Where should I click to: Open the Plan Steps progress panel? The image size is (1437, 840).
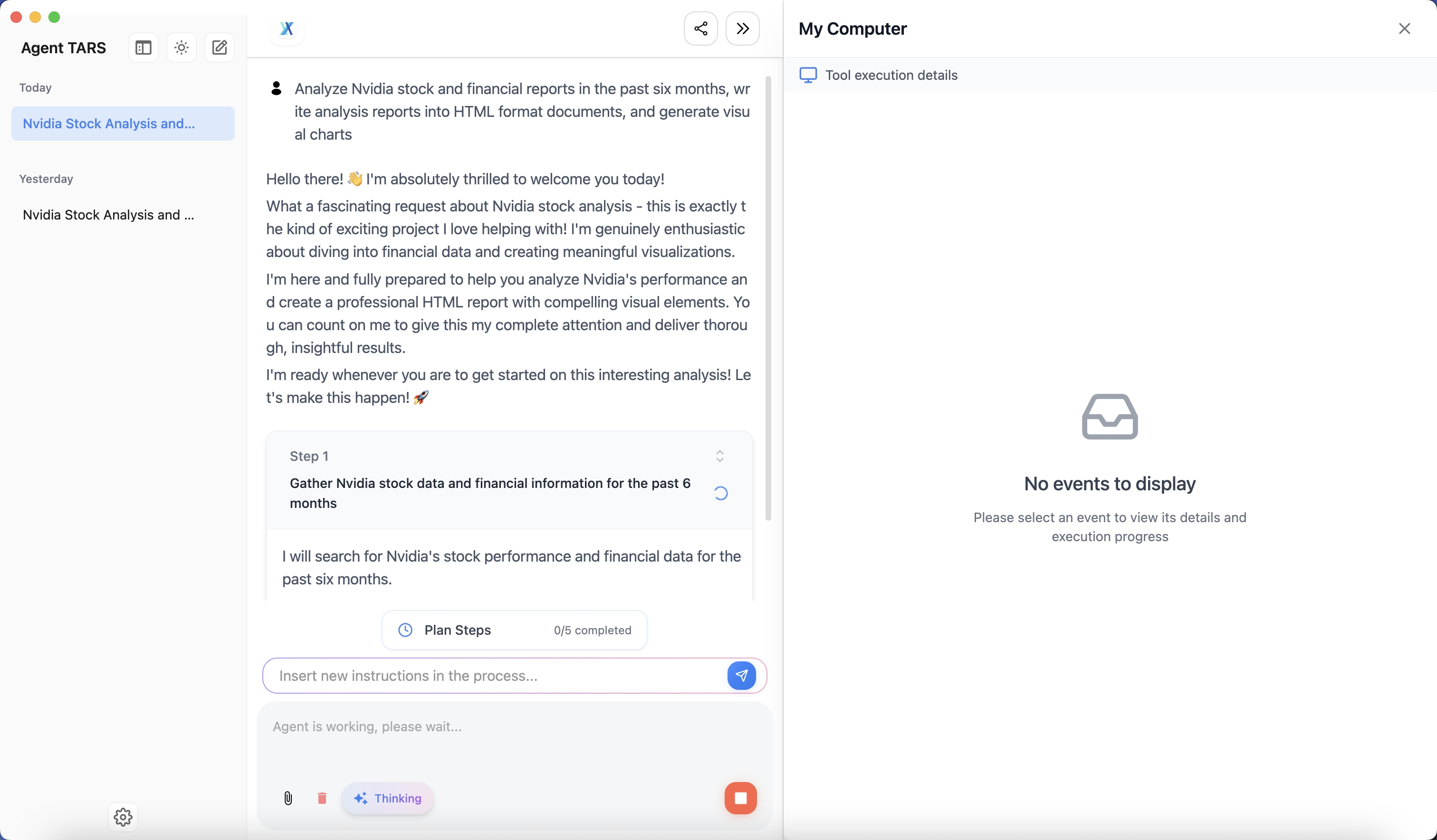click(514, 630)
